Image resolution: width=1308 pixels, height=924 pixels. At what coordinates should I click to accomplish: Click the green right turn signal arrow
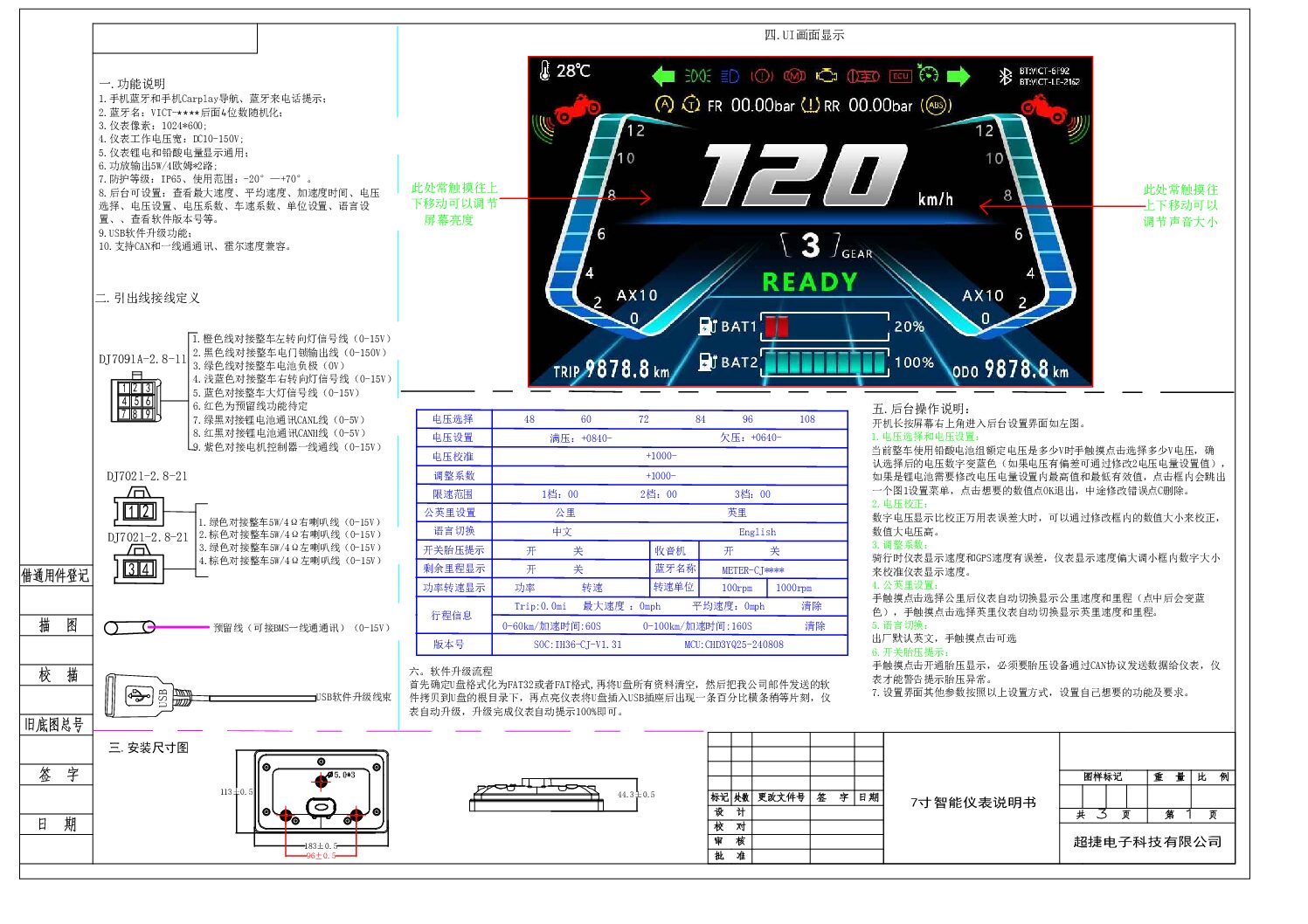(x=959, y=76)
